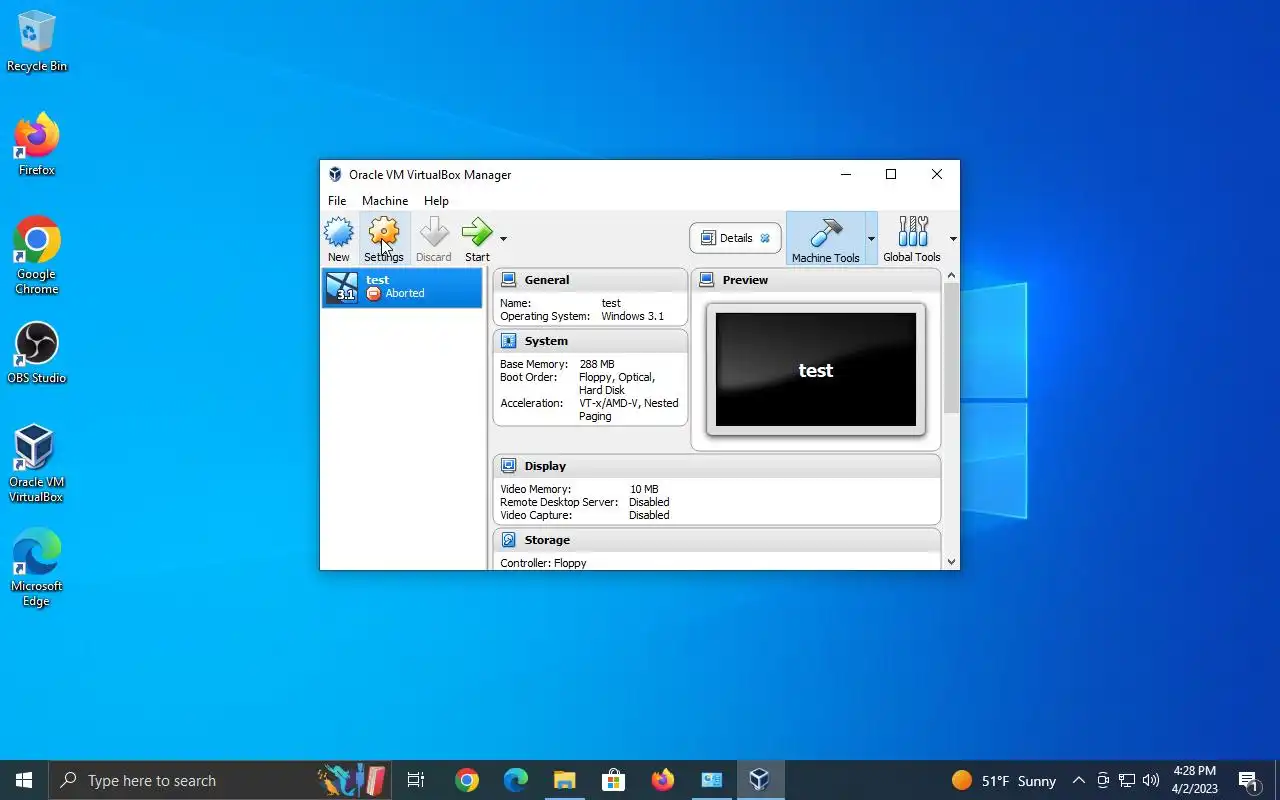The width and height of the screenshot is (1280, 800).
Task: Click the 'Windows 3.1' operating system value
Action: 632,316
